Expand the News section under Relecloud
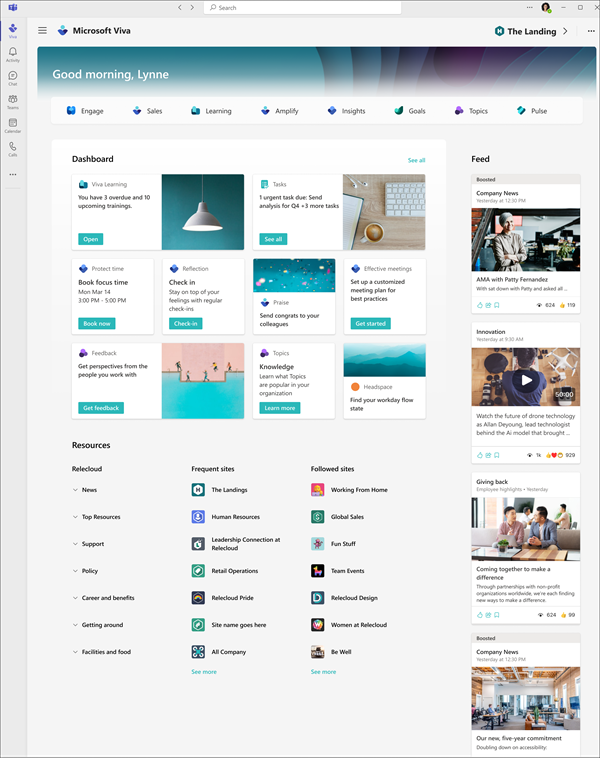The width and height of the screenshot is (600, 758). (75, 490)
